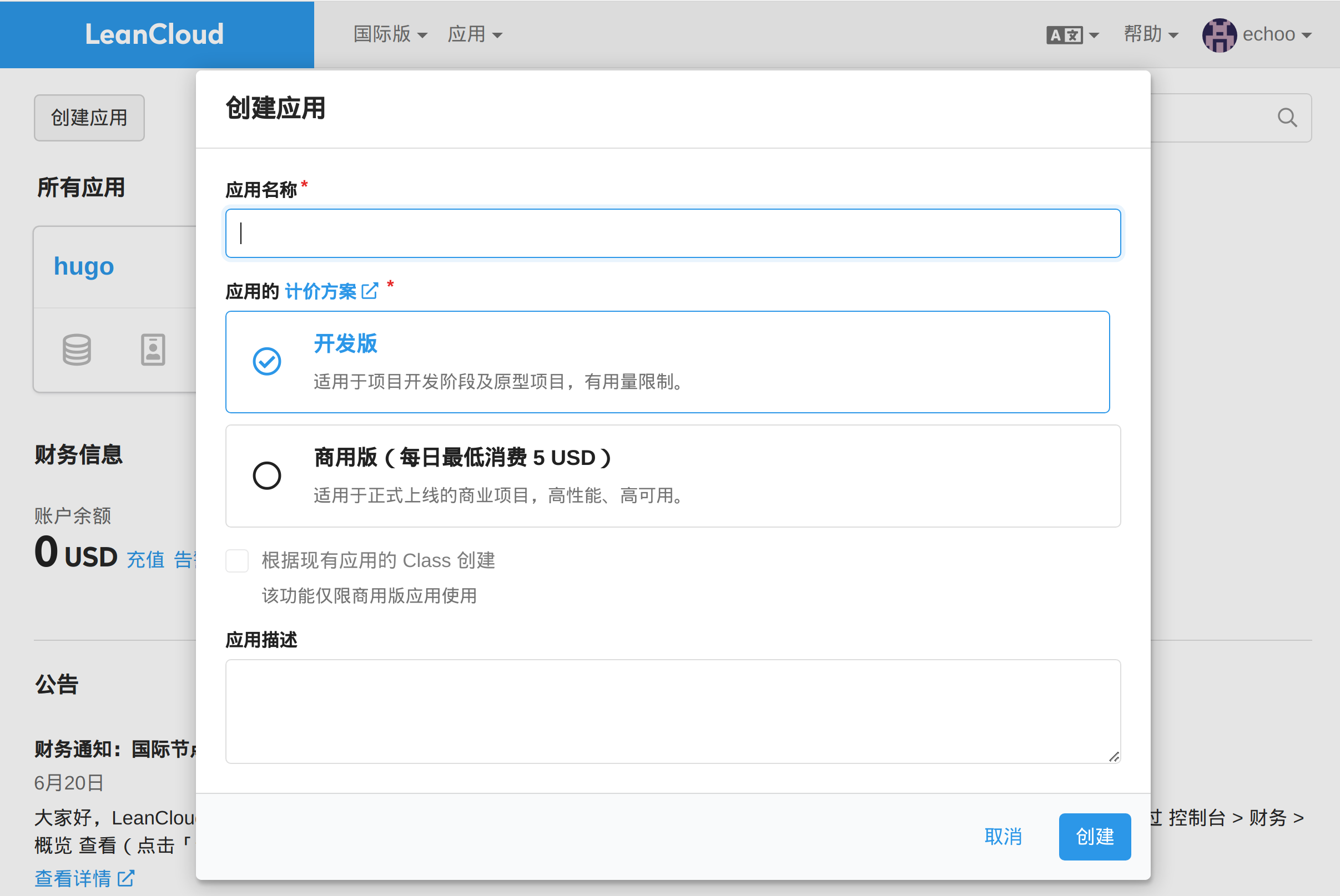
Task: Click the language translation icon
Action: [x=1065, y=35]
